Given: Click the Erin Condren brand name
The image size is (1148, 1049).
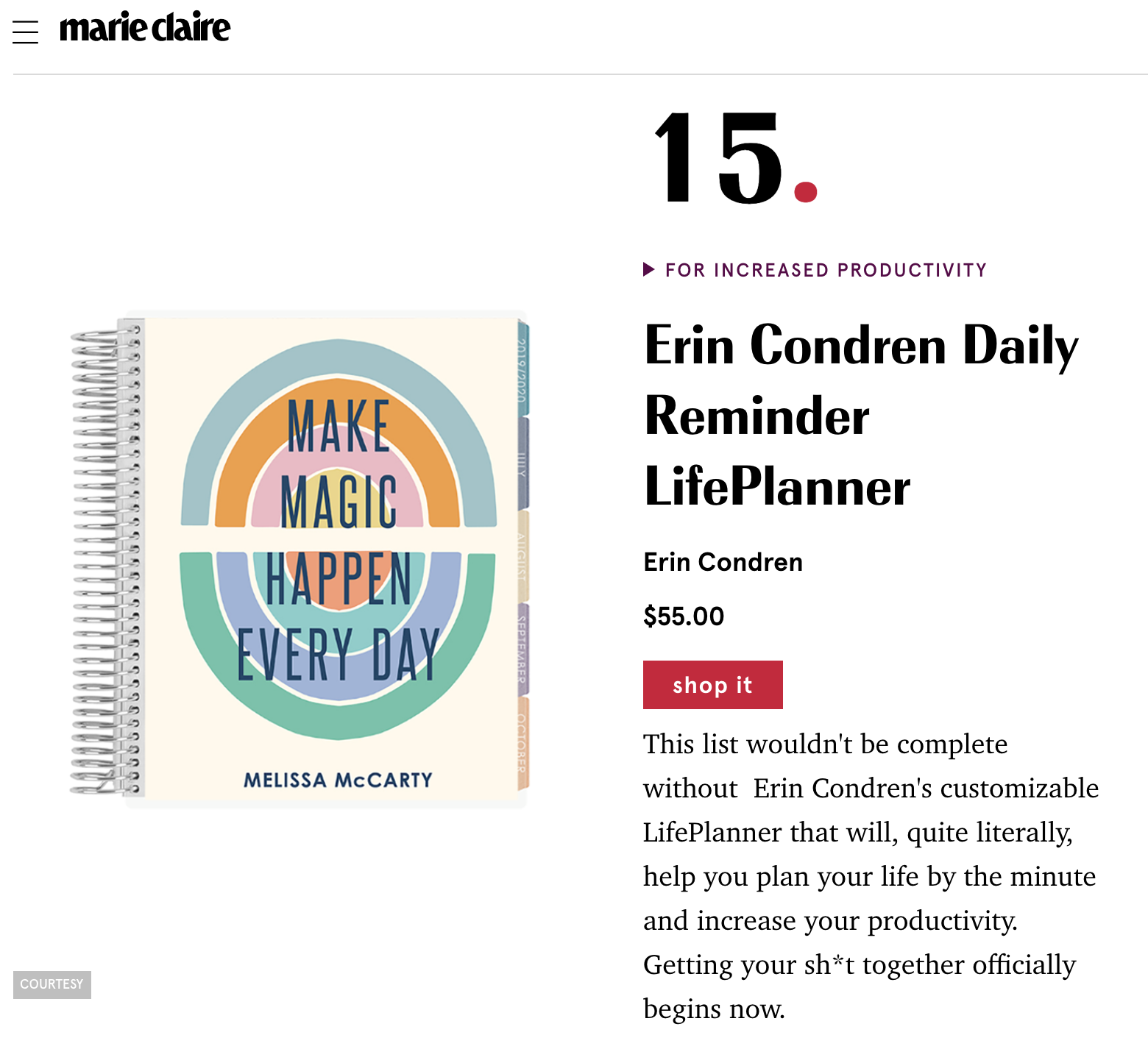Looking at the screenshot, I should click(x=722, y=561).
